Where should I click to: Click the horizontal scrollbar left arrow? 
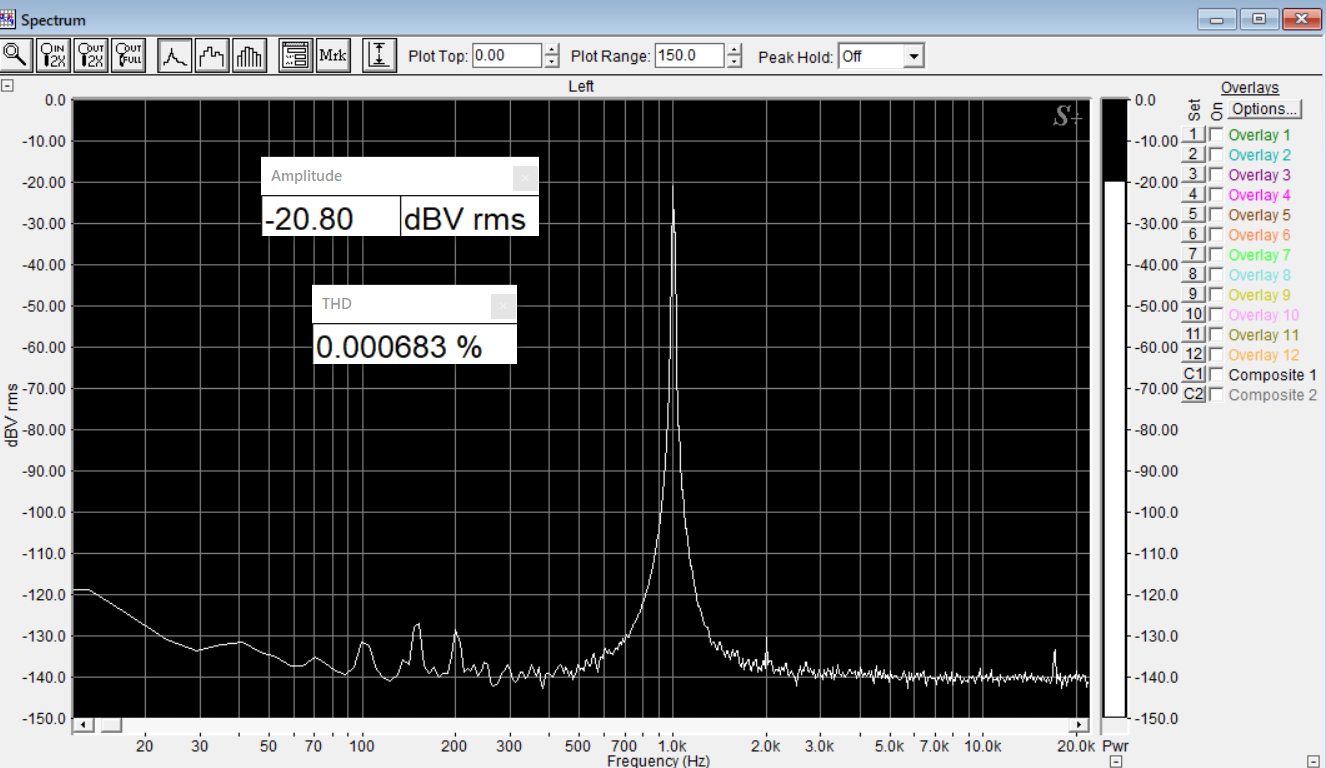[x=83, y=725]
